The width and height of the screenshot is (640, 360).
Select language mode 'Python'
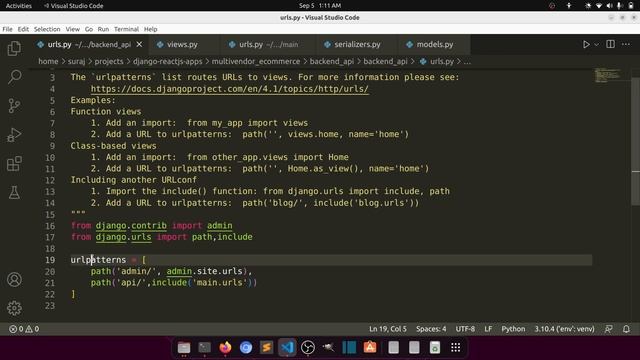pos(513,329)
